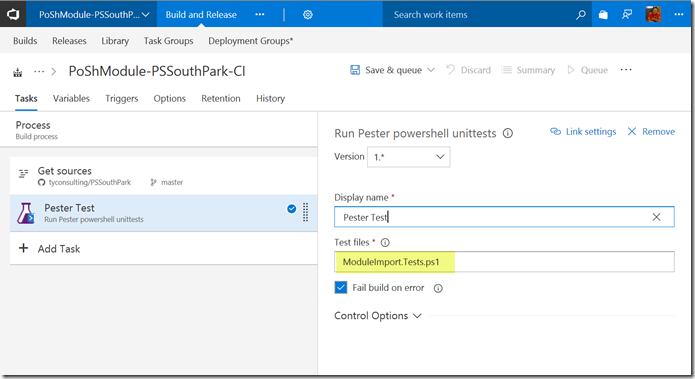
Task: Open the settings gear icon
Action: click(x=308, y=15)
